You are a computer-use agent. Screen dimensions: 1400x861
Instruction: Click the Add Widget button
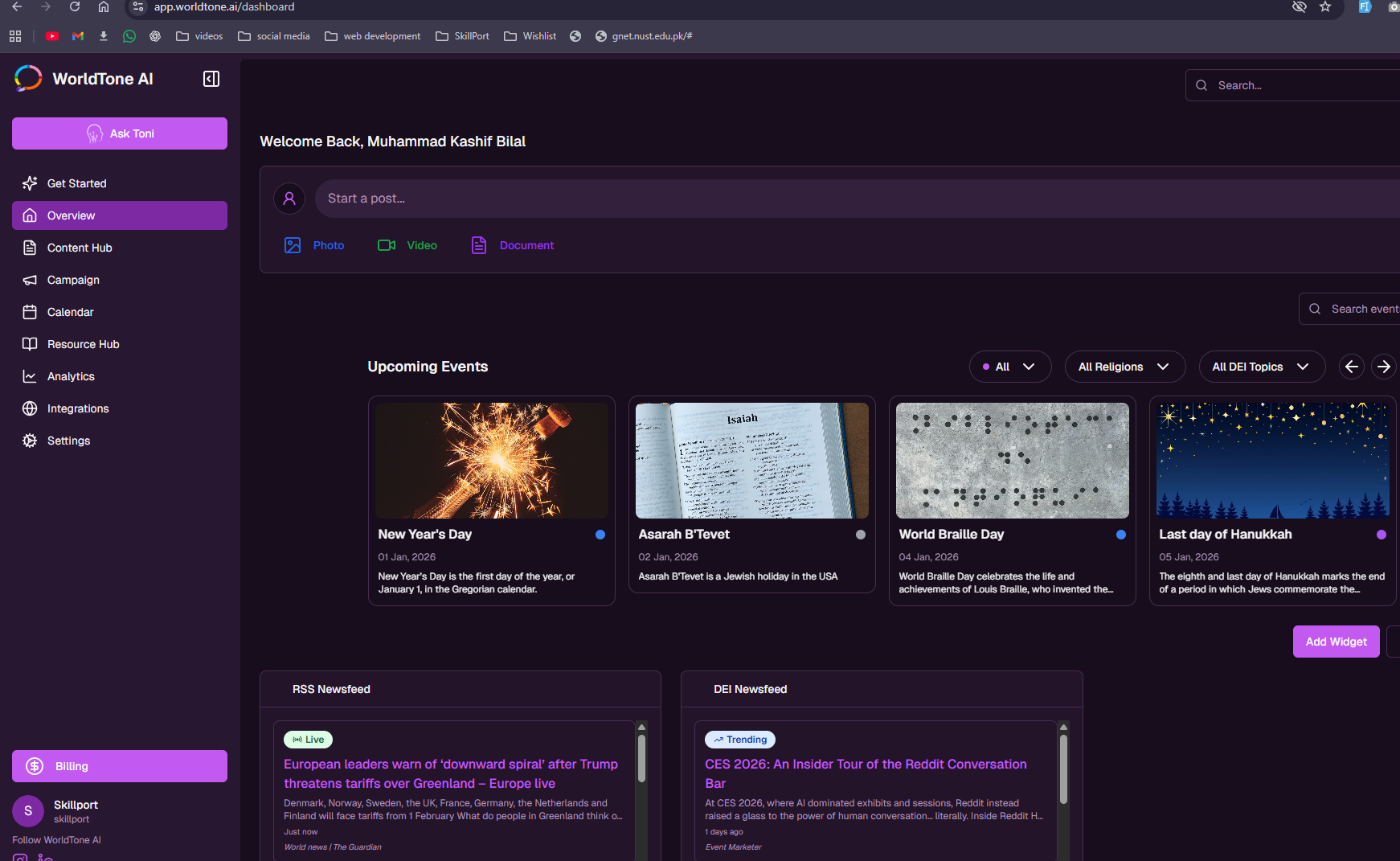(x=1336, y=642)
